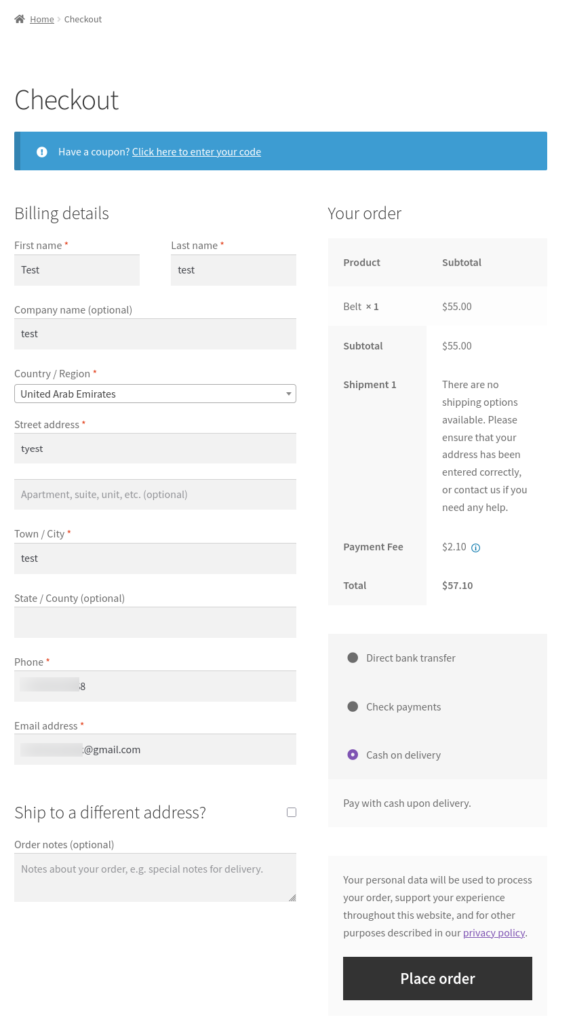Open the Home breadcrumb link
The height and width of the screenshot is (1024, 575).
click(42, 20)
